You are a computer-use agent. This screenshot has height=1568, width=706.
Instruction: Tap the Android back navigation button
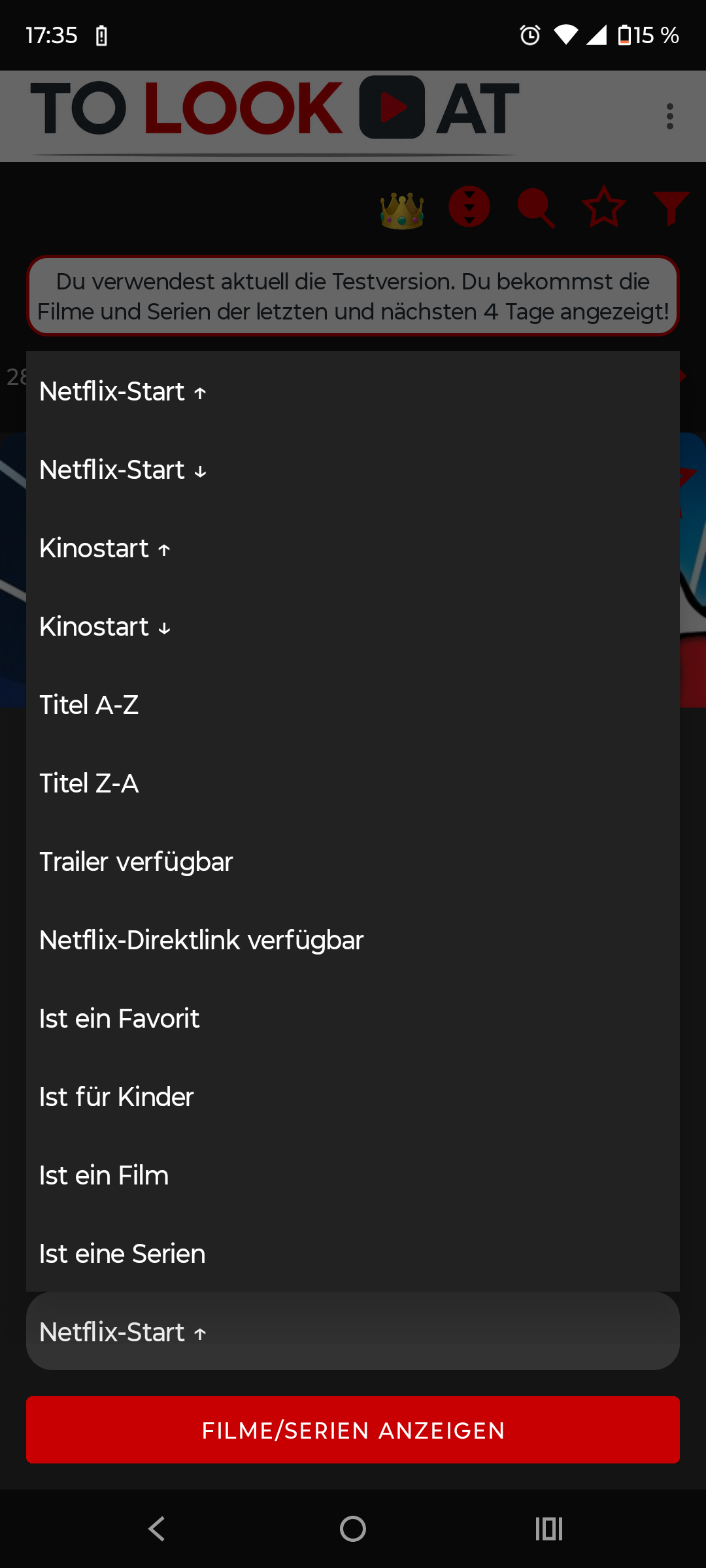click(157, 1529)
